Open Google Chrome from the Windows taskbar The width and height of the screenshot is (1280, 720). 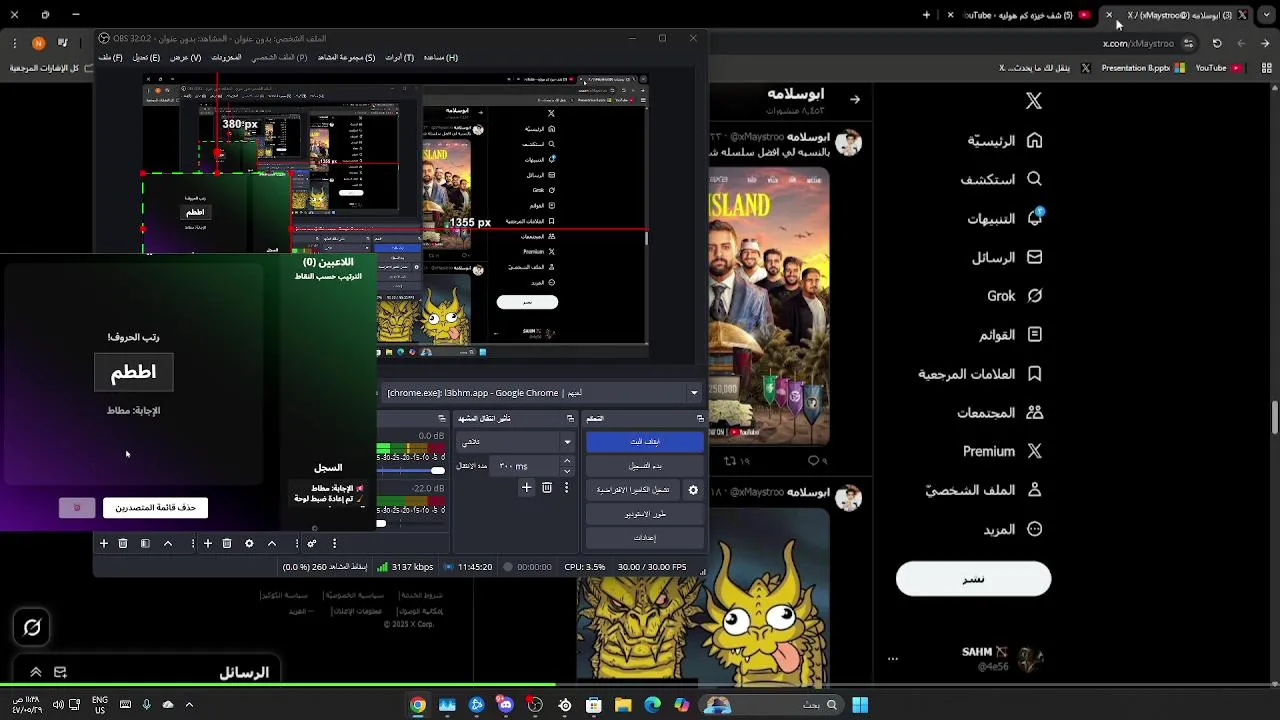coord(418,705)
